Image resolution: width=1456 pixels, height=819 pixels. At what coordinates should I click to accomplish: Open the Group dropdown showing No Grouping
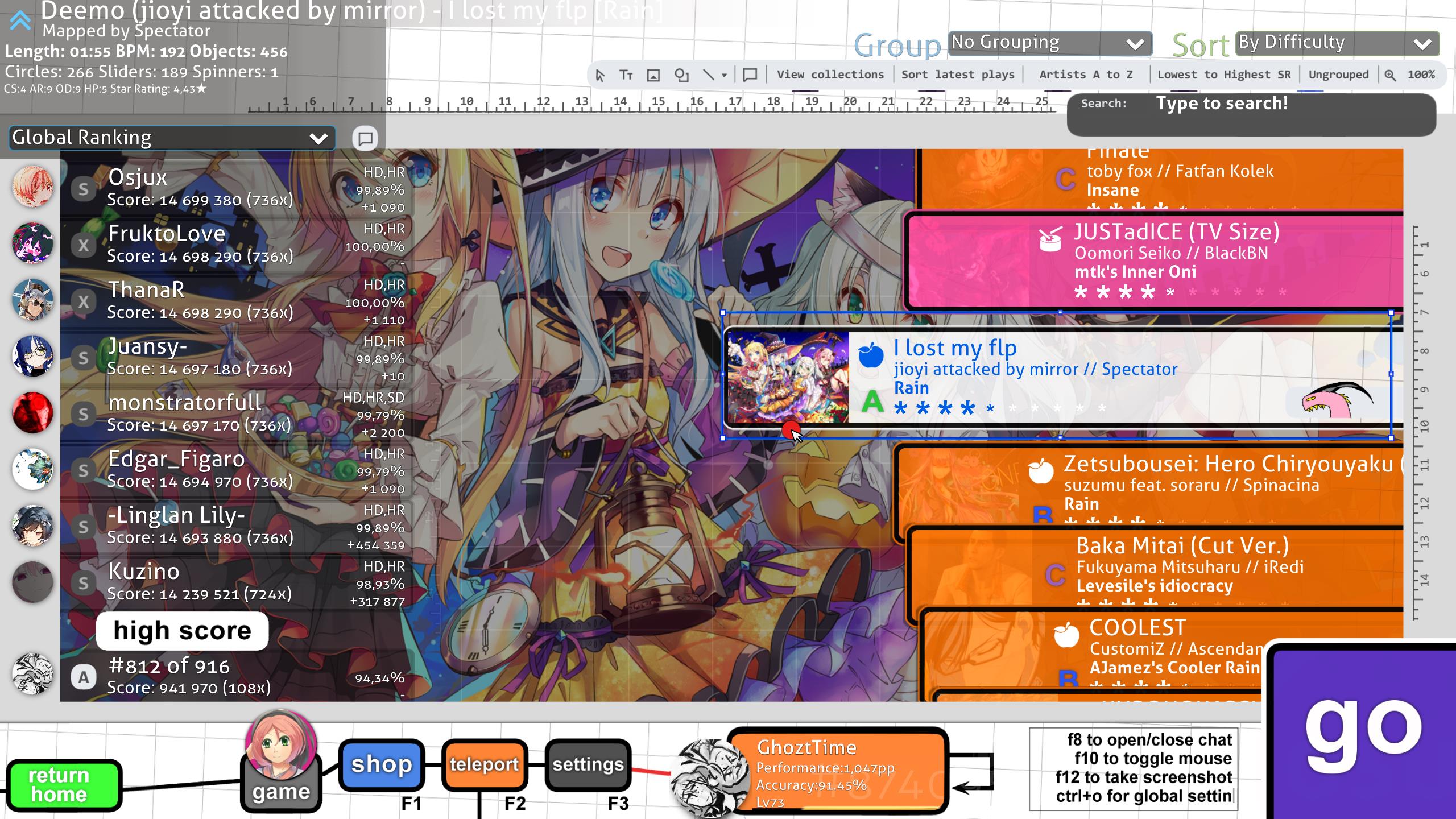coord(1050,43)
